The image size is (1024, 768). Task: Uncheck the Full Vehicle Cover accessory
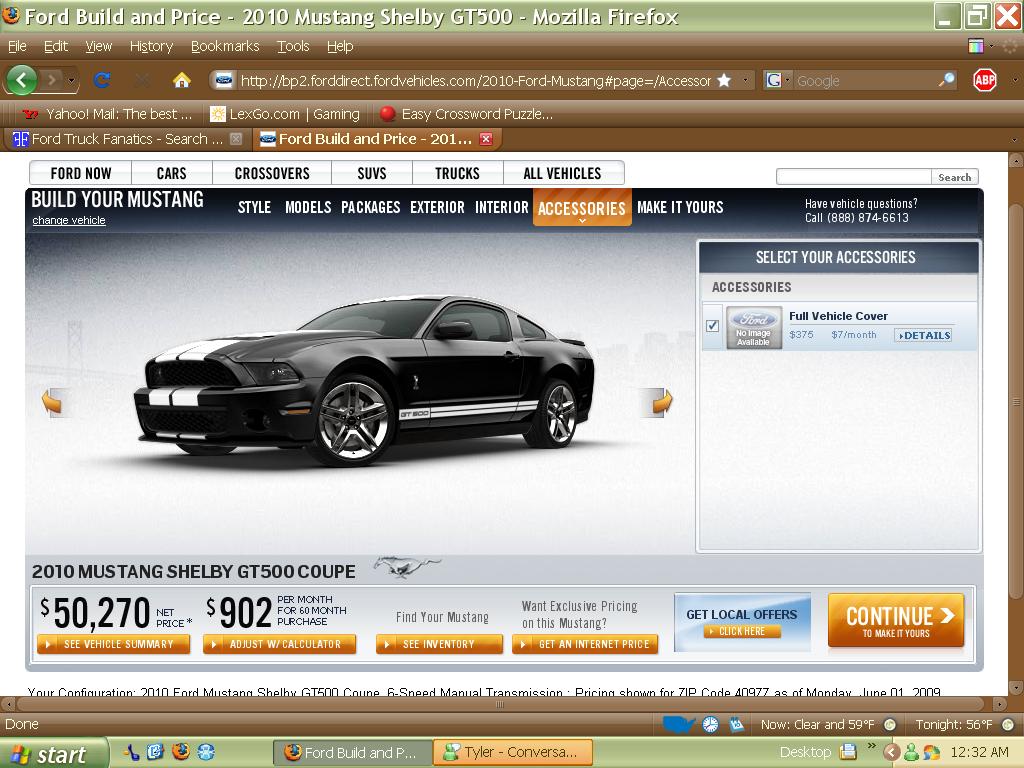tap(712, 325)
